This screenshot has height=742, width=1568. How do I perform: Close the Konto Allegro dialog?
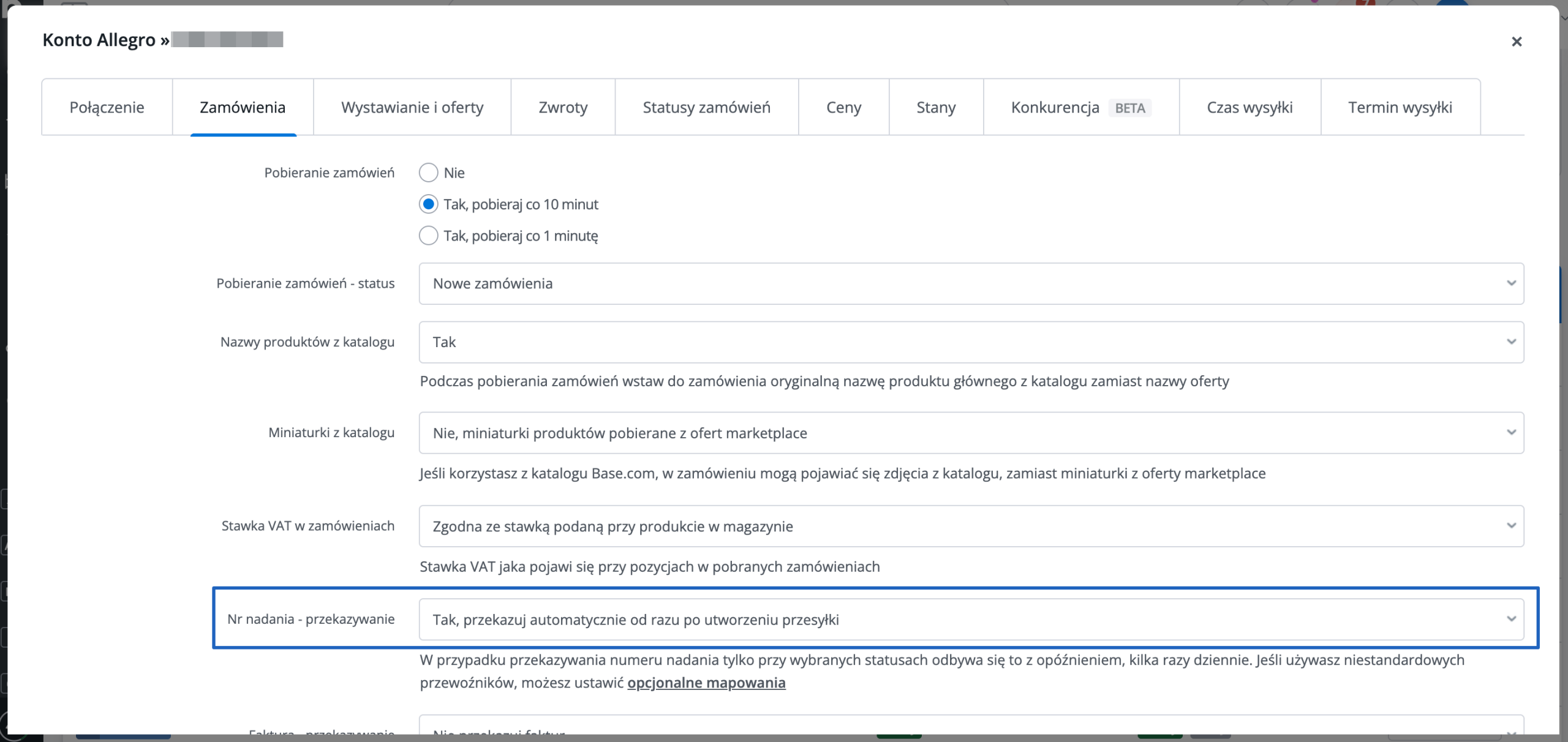pyautogui.click(x=1516, y=42)
